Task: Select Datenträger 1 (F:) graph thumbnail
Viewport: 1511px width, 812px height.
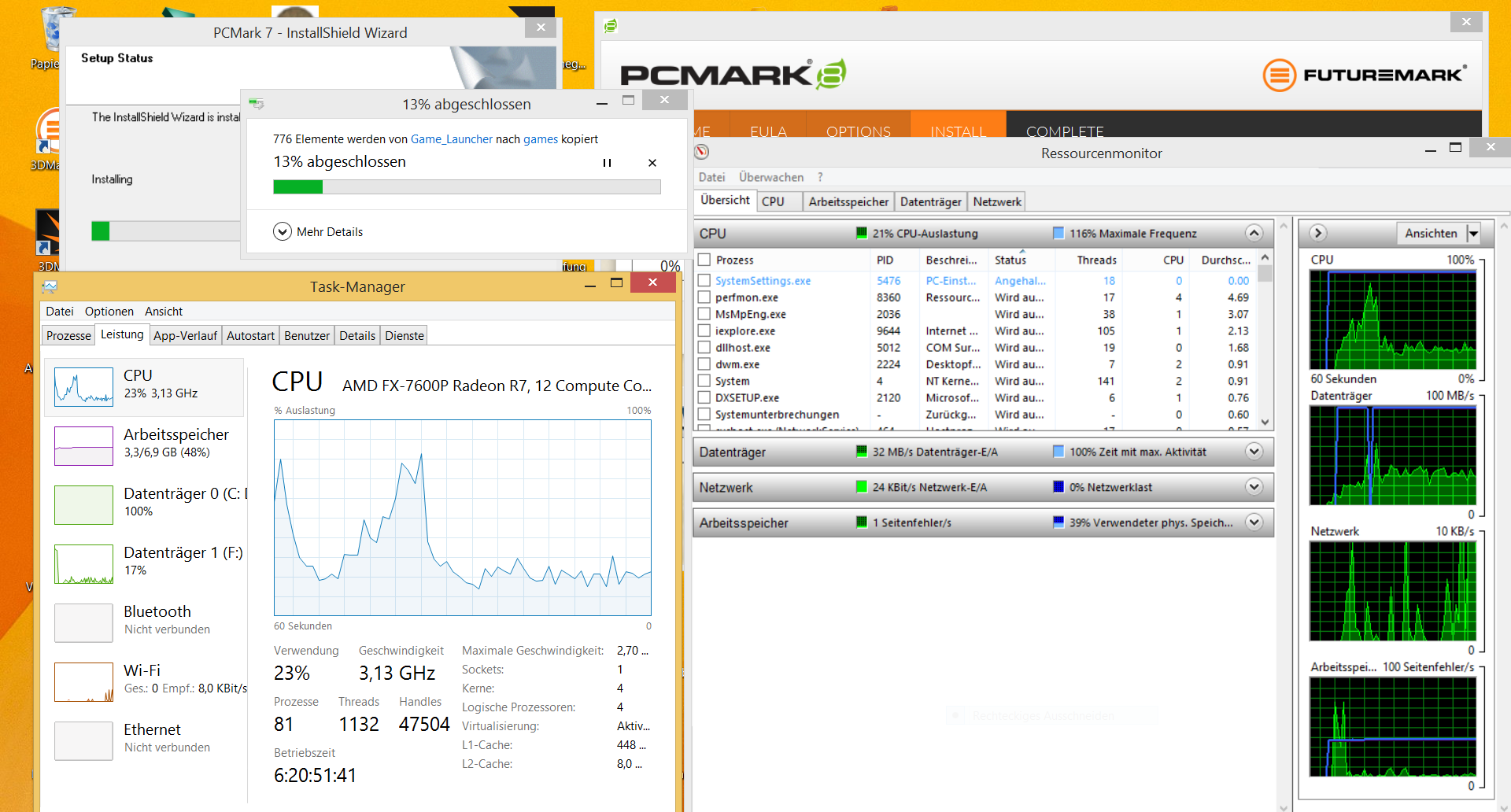Action: tap(83, 564)
